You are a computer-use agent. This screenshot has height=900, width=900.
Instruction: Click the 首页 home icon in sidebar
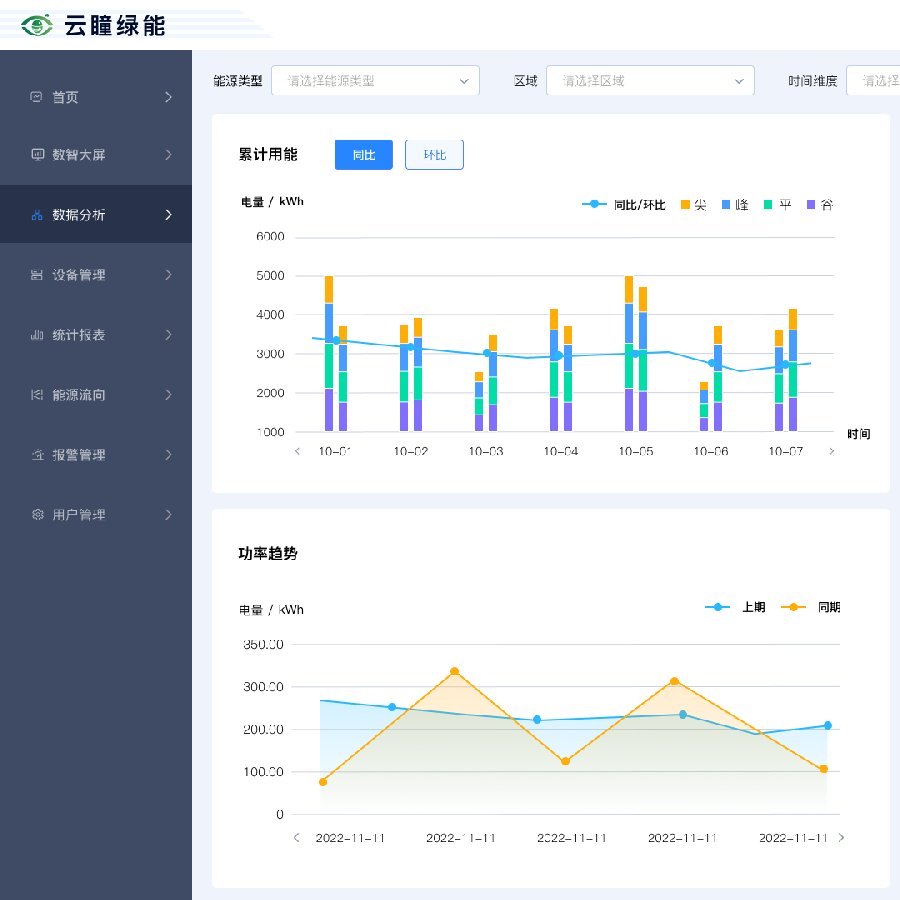click(37, 97)
